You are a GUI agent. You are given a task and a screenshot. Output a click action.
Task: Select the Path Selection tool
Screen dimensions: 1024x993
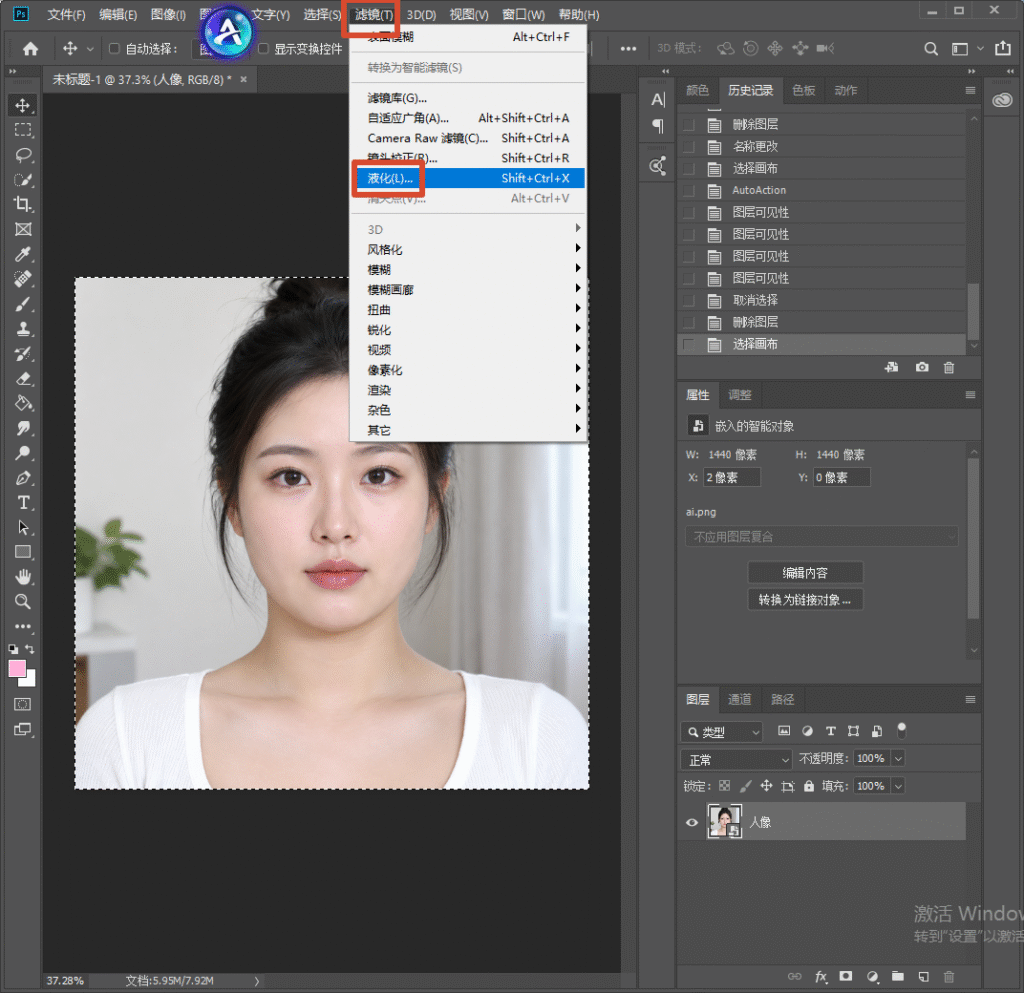tap(23, 528)
